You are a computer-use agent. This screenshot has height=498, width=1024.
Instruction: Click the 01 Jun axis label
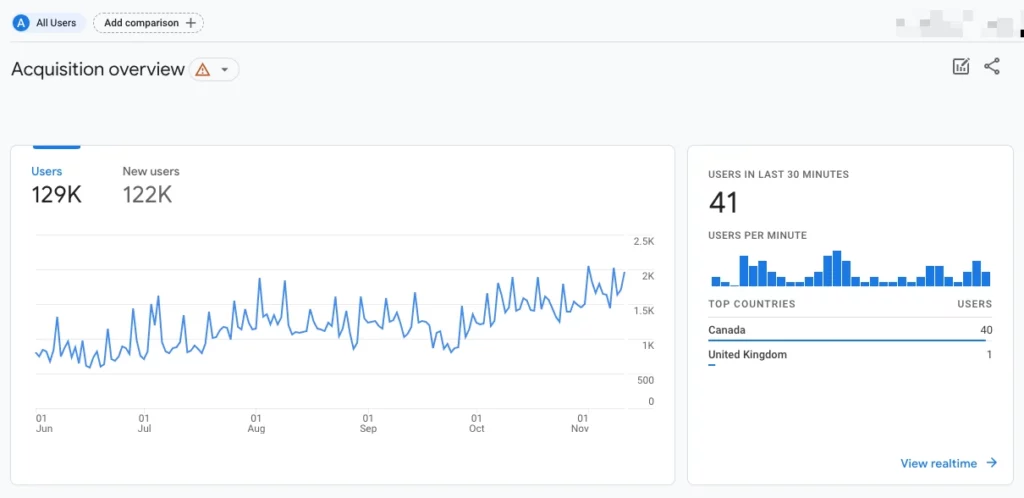pyautogui.click(x=44, y=423)
